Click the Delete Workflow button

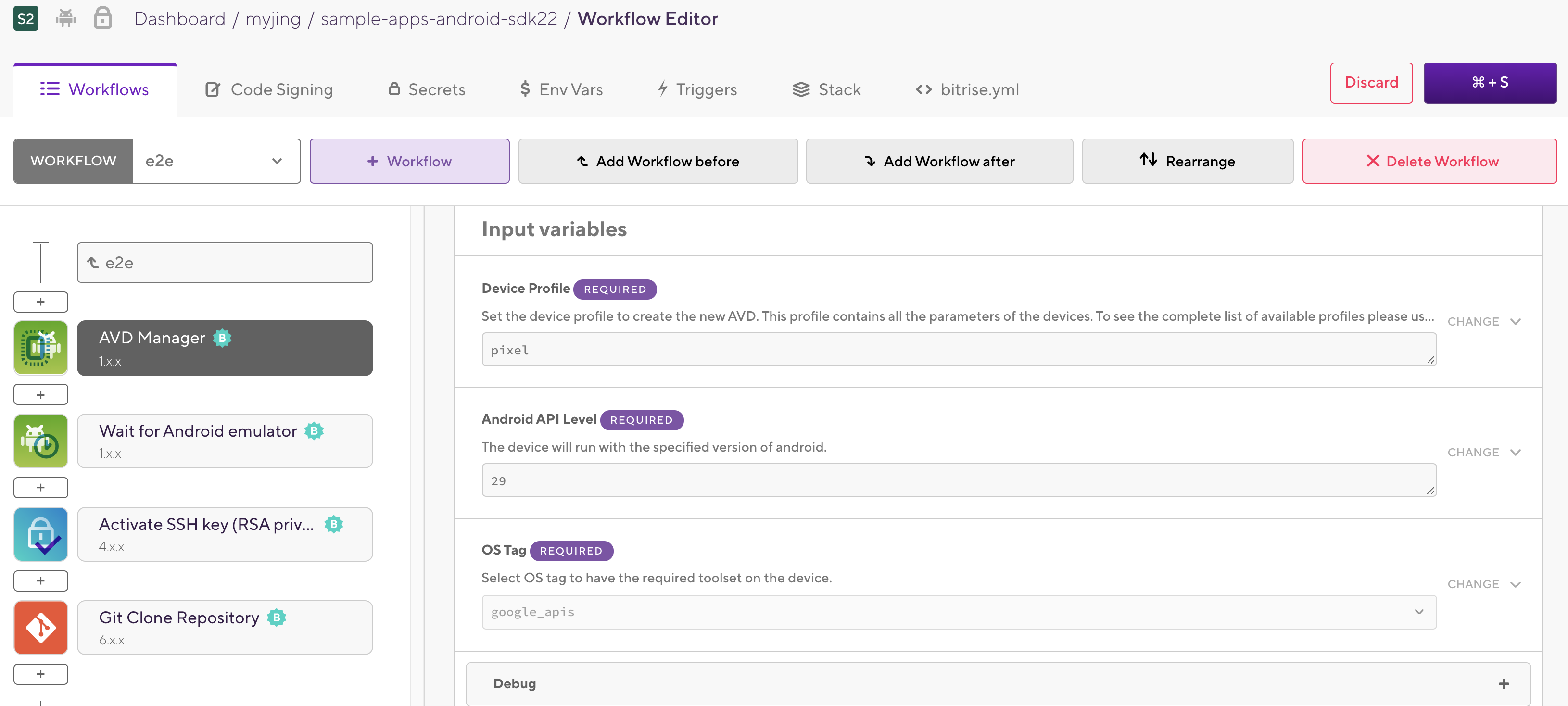click(x=1429, y=161)
